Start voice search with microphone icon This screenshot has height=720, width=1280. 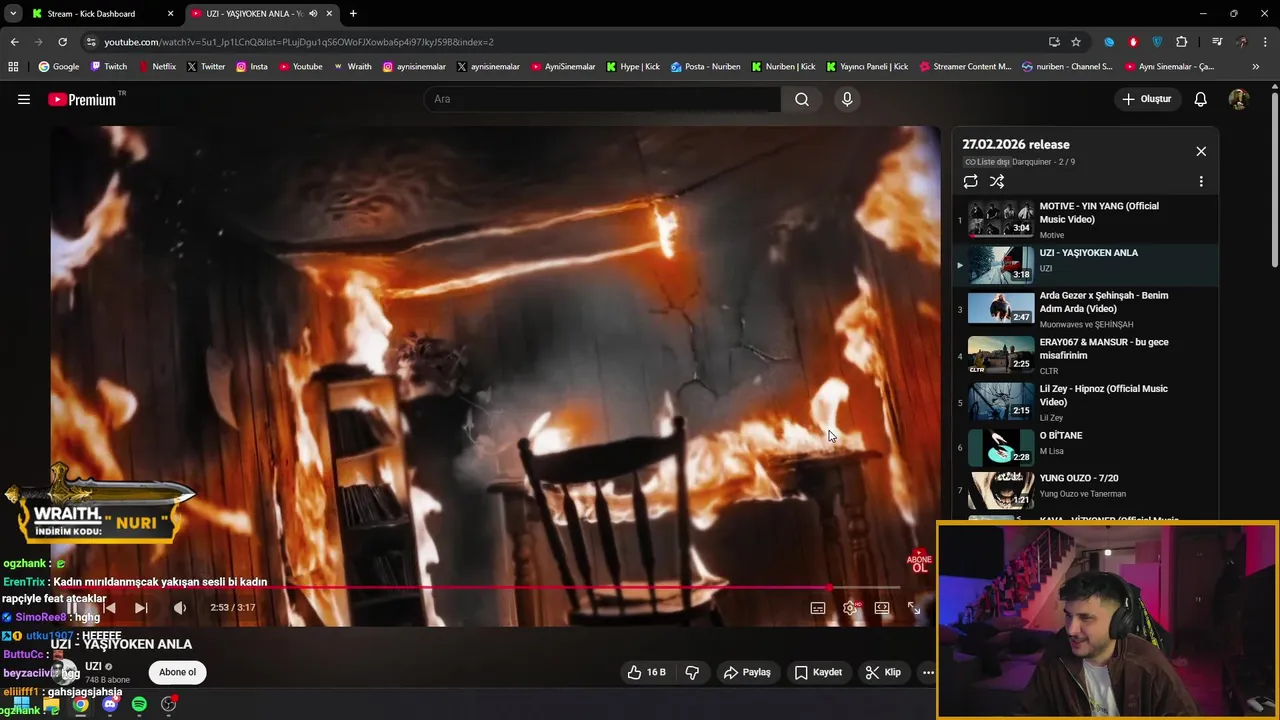pyautogui.click(x=847, y=99)
